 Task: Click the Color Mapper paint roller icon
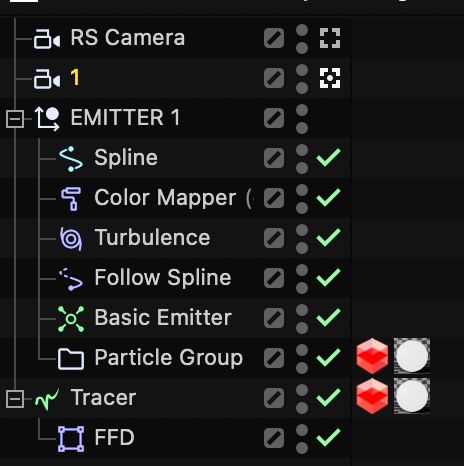(x=71, y=199)
